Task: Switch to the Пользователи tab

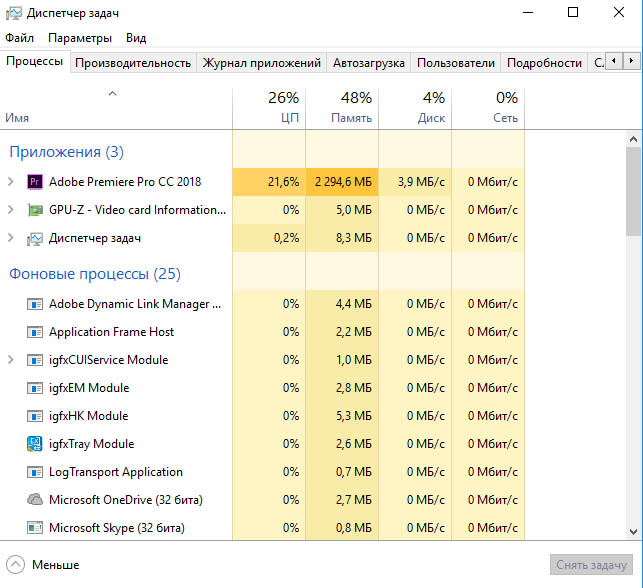Action: point(456,63)
